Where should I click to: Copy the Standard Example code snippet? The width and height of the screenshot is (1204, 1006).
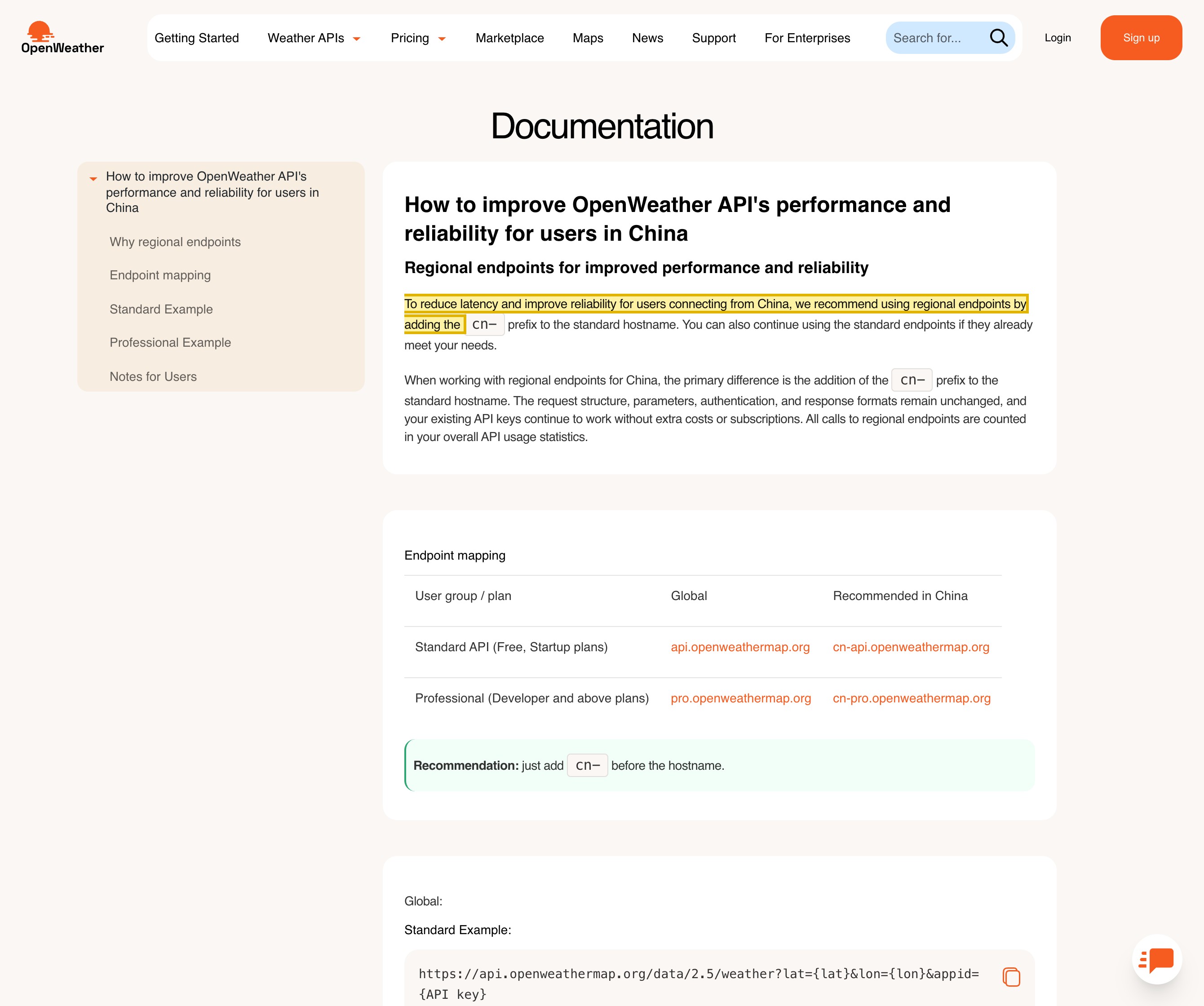(x=1011, y=977)
